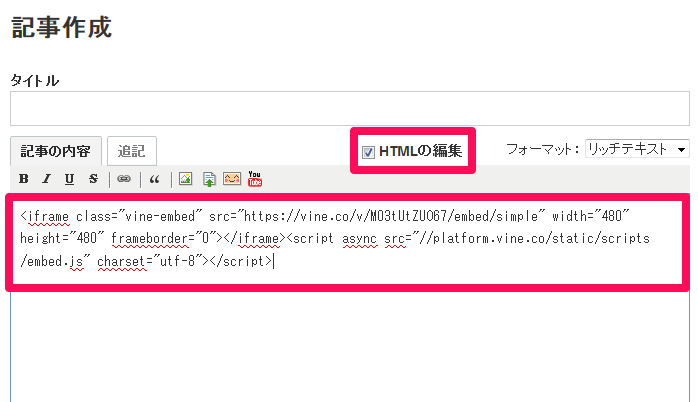The image size is (698, 402).
Task: Apply strikethrough formatting with the S icon
Action: point(93,179)
